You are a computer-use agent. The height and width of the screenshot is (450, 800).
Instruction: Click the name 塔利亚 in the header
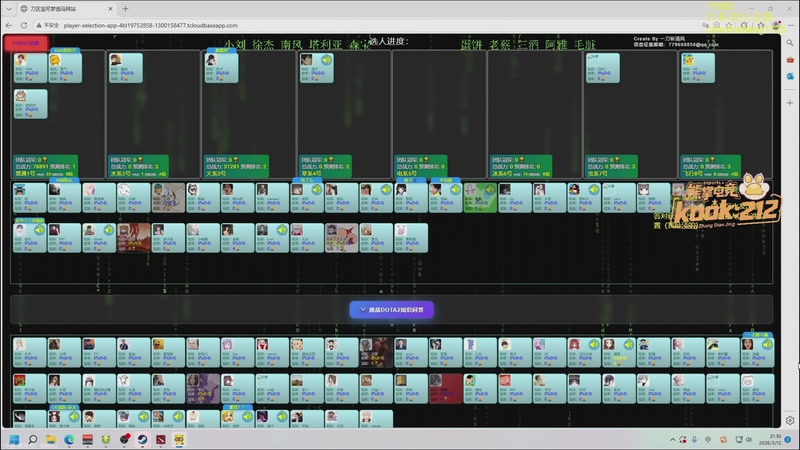point(325,45)
